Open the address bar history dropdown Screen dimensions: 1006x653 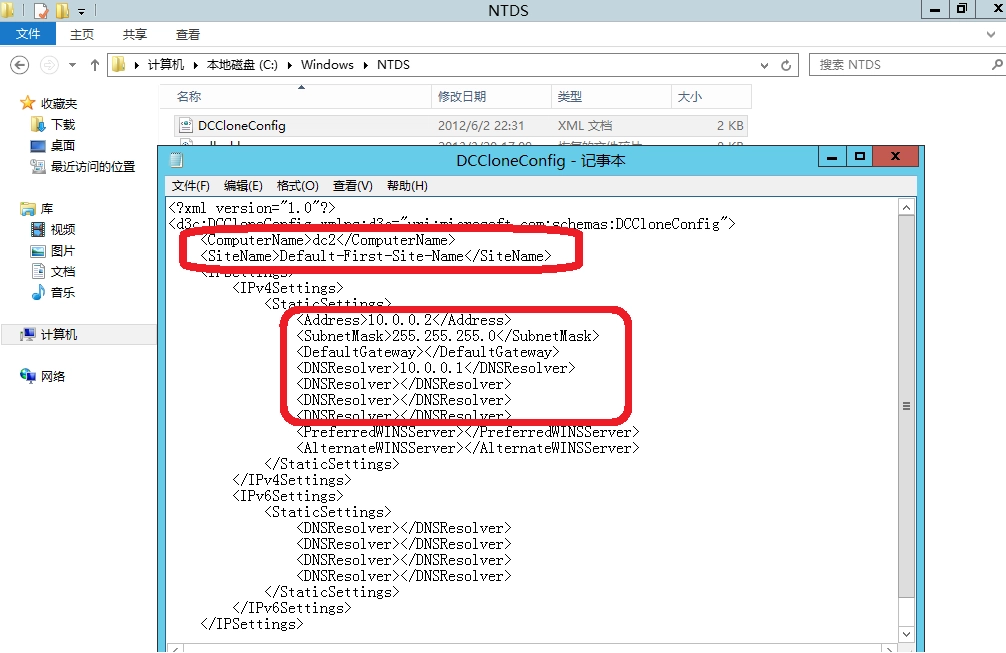(x=765, y=65)
